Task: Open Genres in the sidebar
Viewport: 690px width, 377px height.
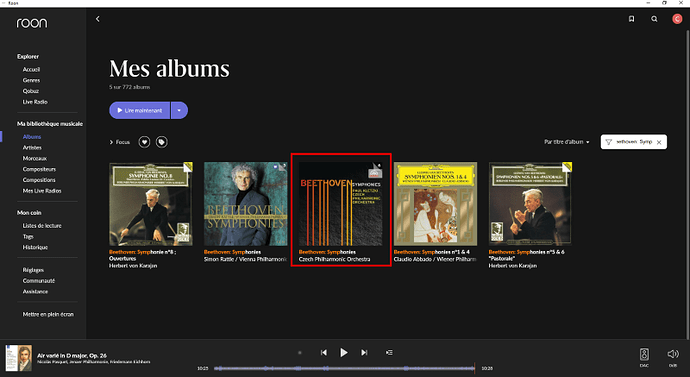Action: (31, 80)
